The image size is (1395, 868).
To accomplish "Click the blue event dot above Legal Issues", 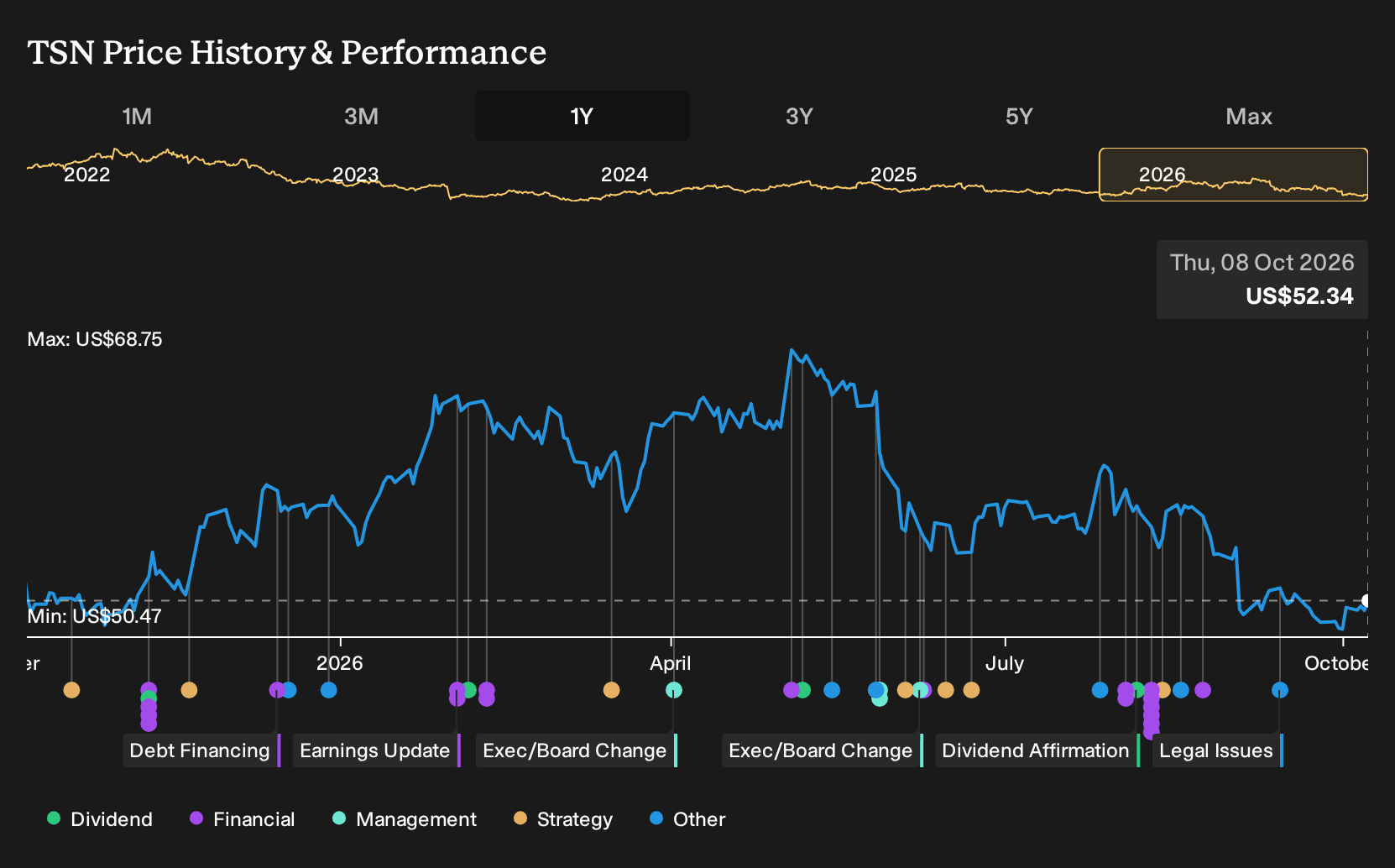I will pos(1280,690).
